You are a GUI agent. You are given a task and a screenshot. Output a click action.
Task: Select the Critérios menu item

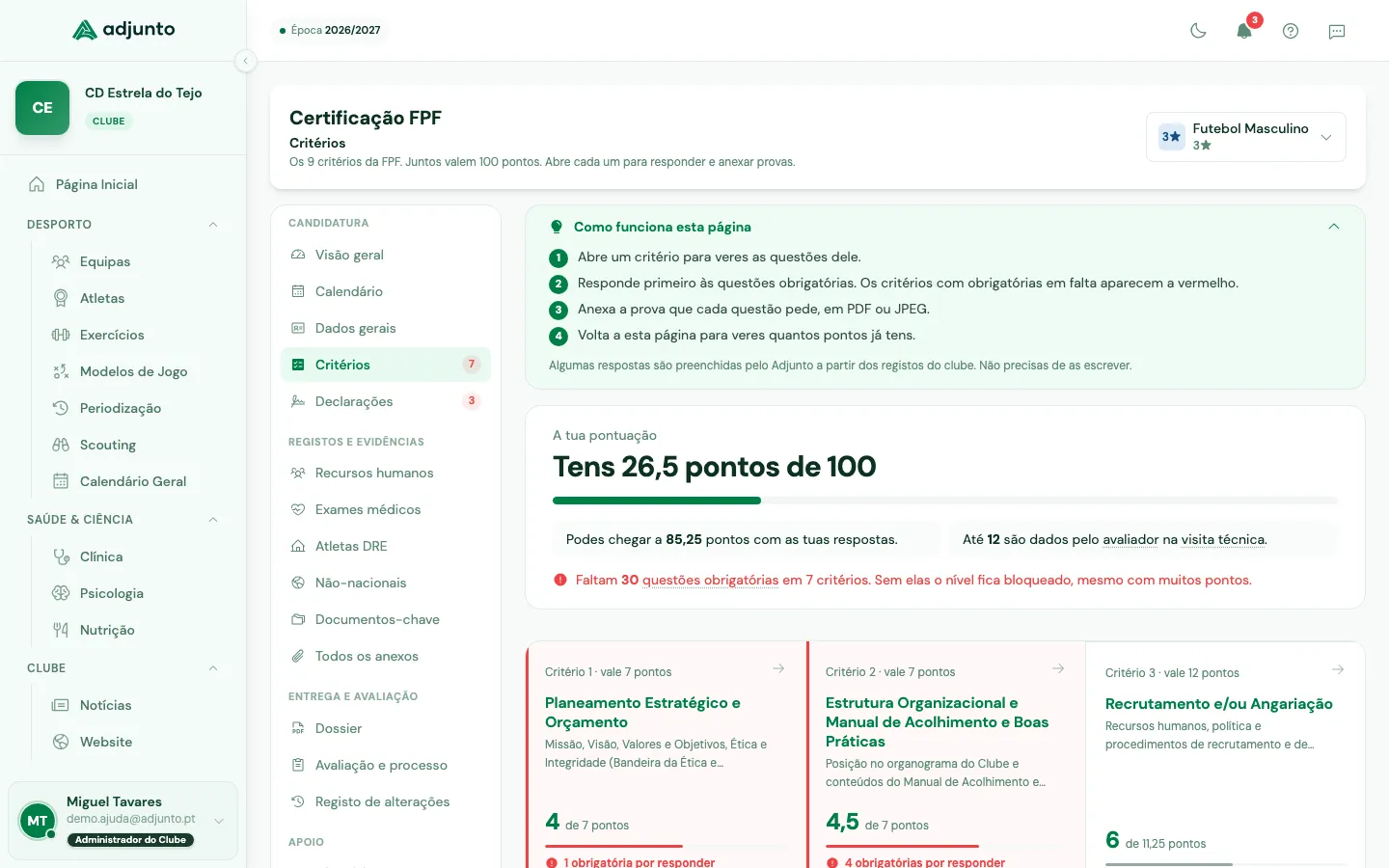[x=386, y=365]
